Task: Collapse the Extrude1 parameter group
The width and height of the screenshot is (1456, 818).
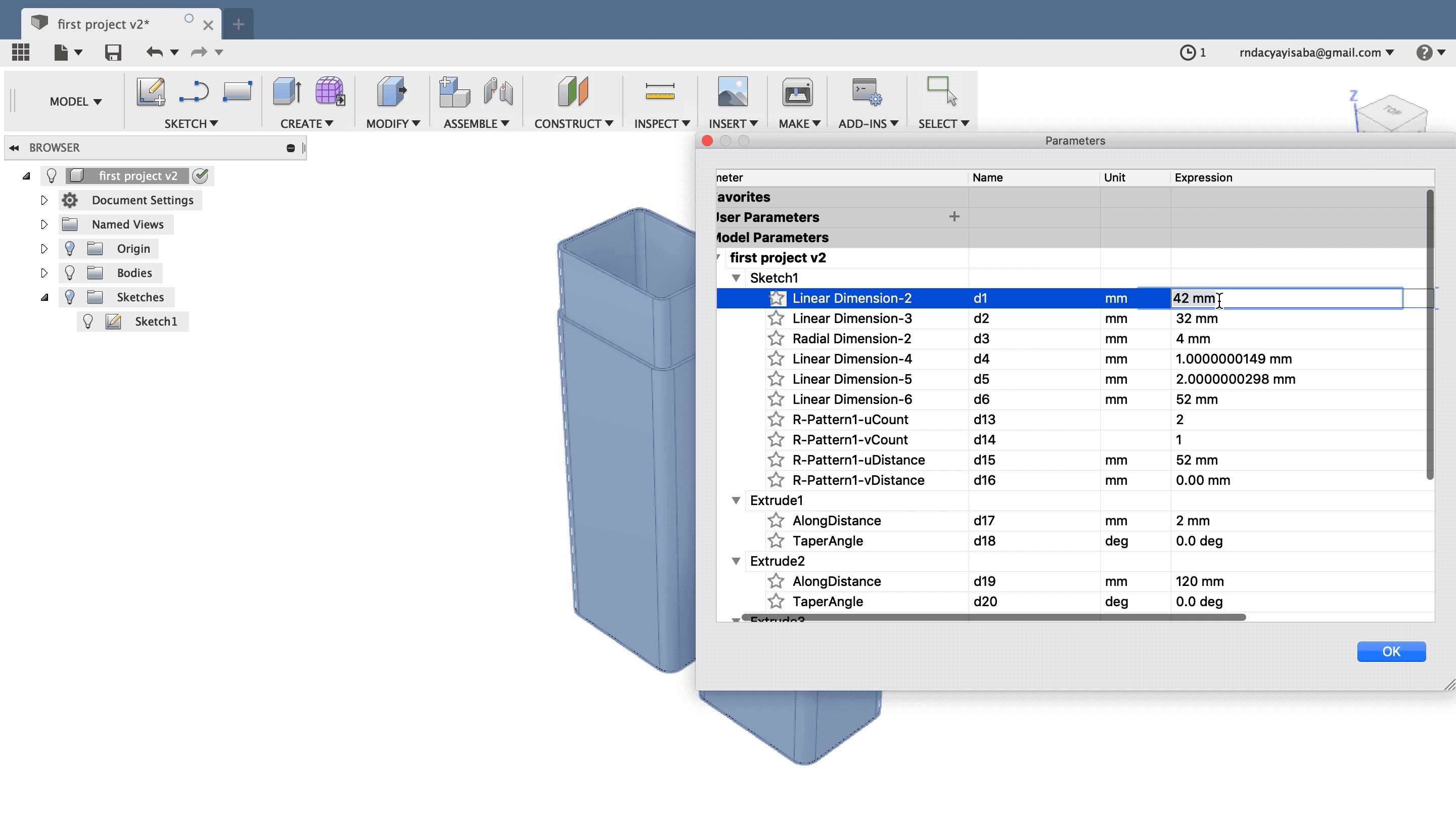Action: [x=736, y=501]
